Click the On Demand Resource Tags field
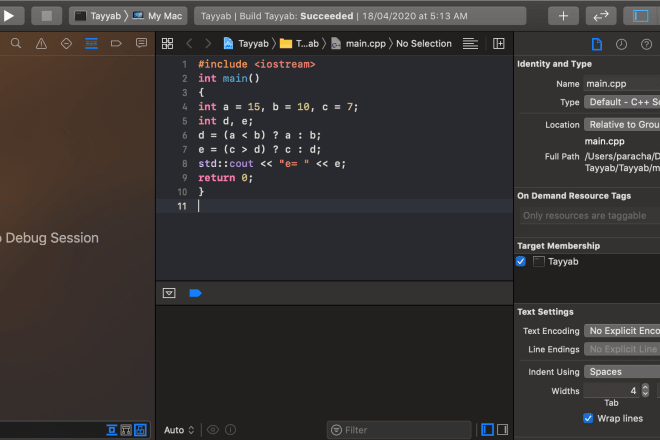The height and width of the screenshot is (440, 660). 590,216
